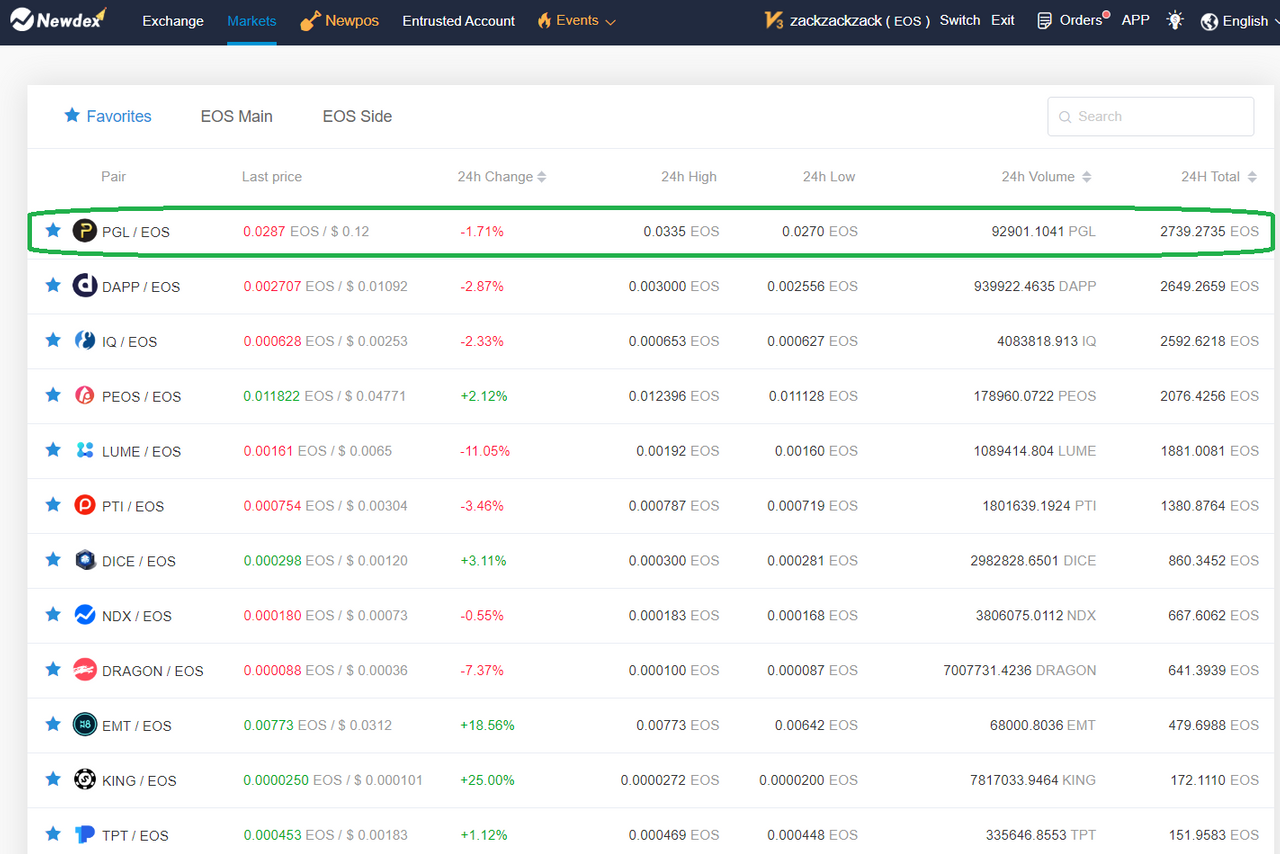Click the NDX 24h low 0.000168 EOS

(812, 616)
